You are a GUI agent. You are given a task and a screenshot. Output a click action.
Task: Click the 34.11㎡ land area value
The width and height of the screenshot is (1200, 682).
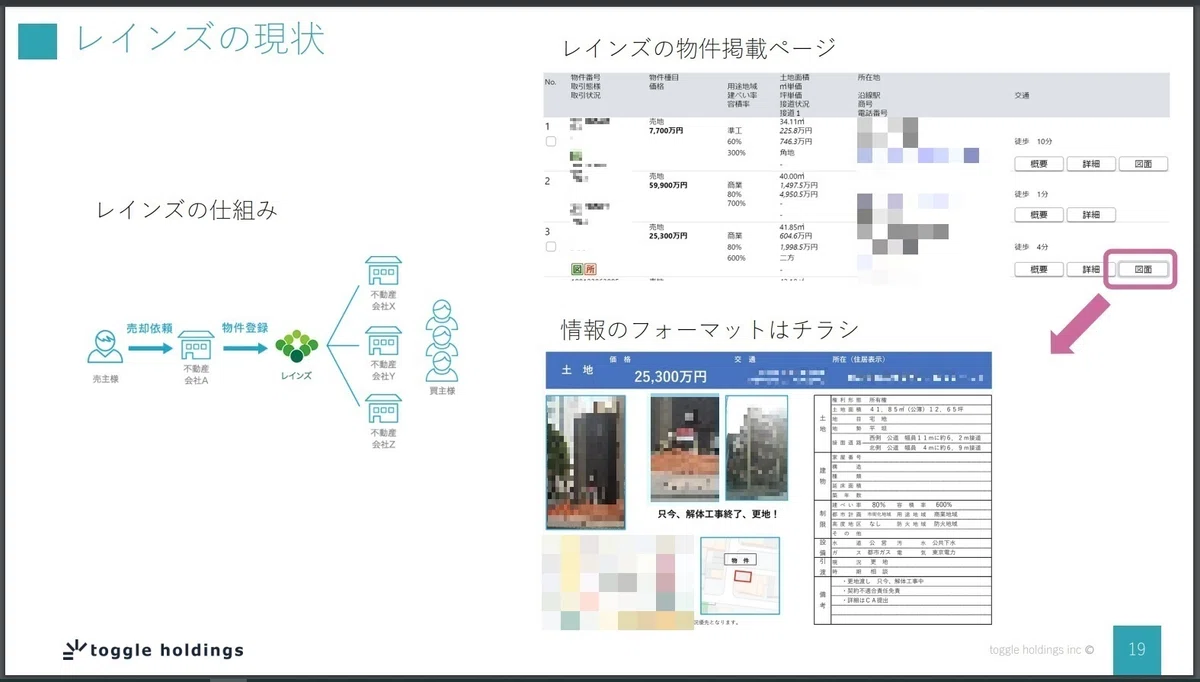[x=794, y=121]
